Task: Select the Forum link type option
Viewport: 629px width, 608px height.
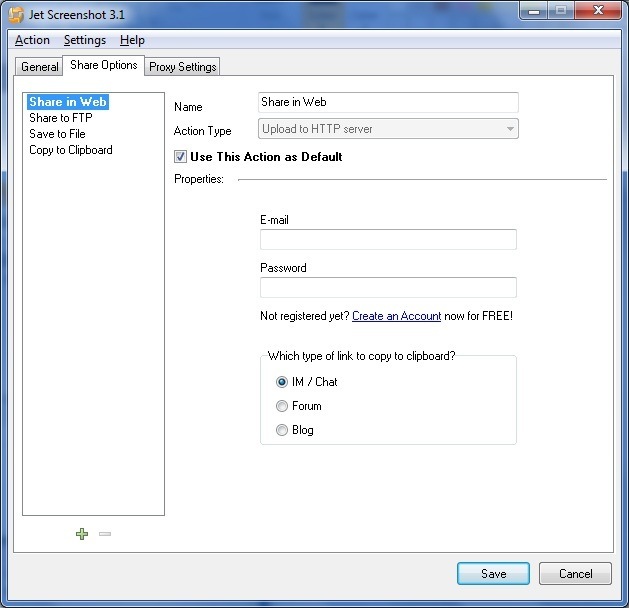Action: click(x=281, y=406)
